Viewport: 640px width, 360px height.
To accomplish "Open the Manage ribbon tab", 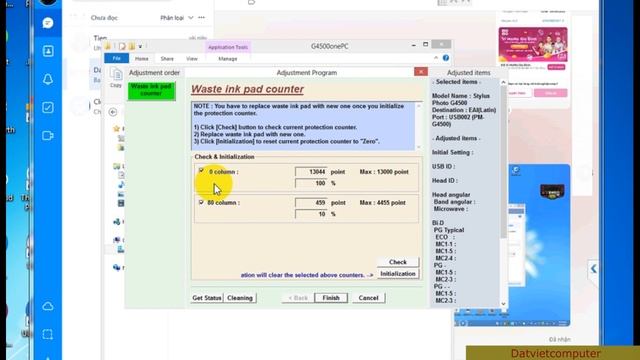I will pos(228,59).
